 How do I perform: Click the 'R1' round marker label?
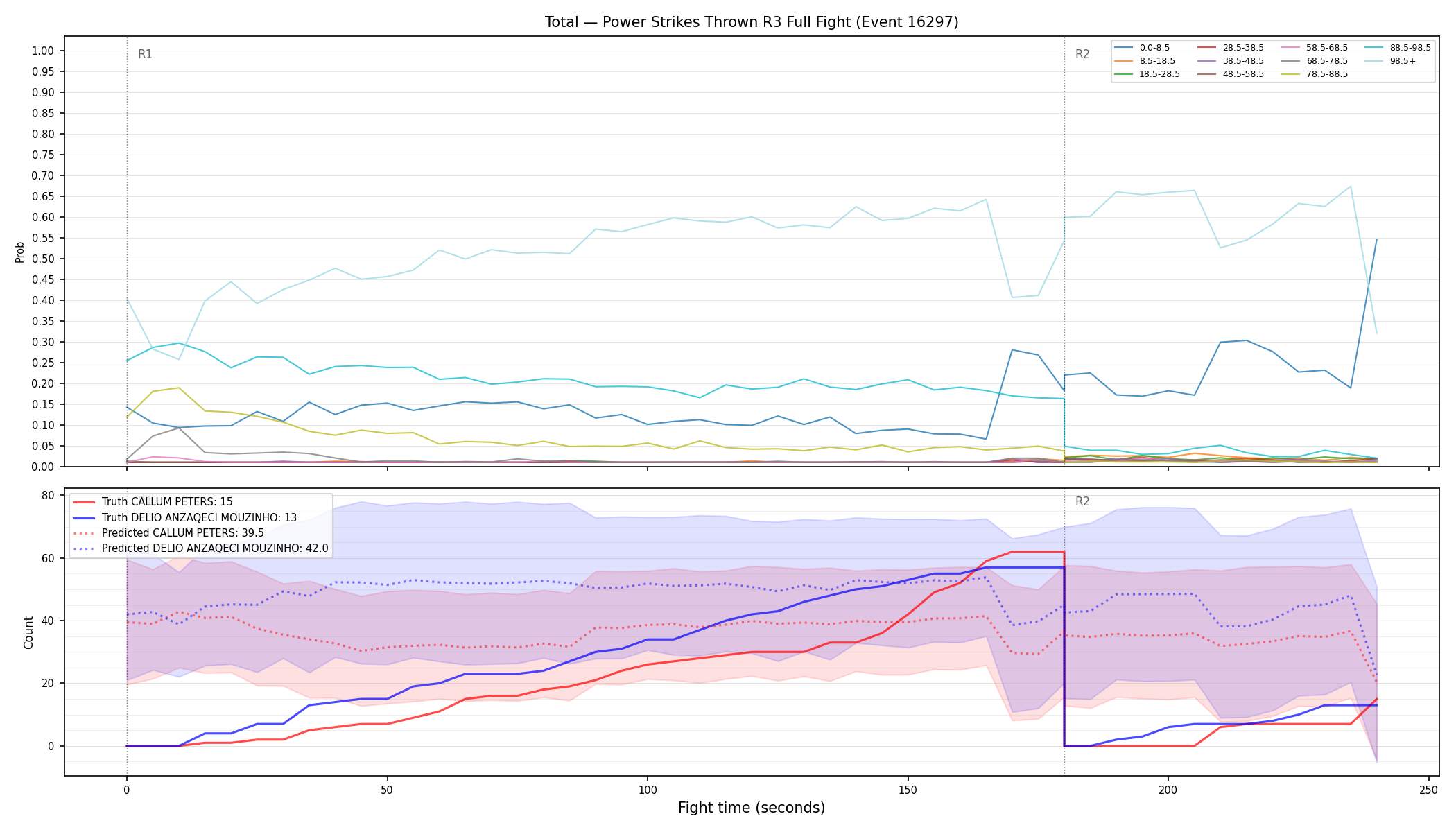145,54
